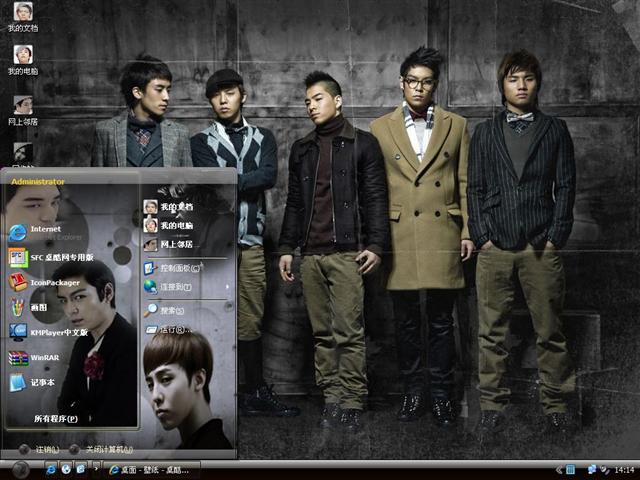Image resolution: width=640 pixels, height=480 pixels.
Task: Expand quick launch overflow chevron
Action: tap(96, 469)
